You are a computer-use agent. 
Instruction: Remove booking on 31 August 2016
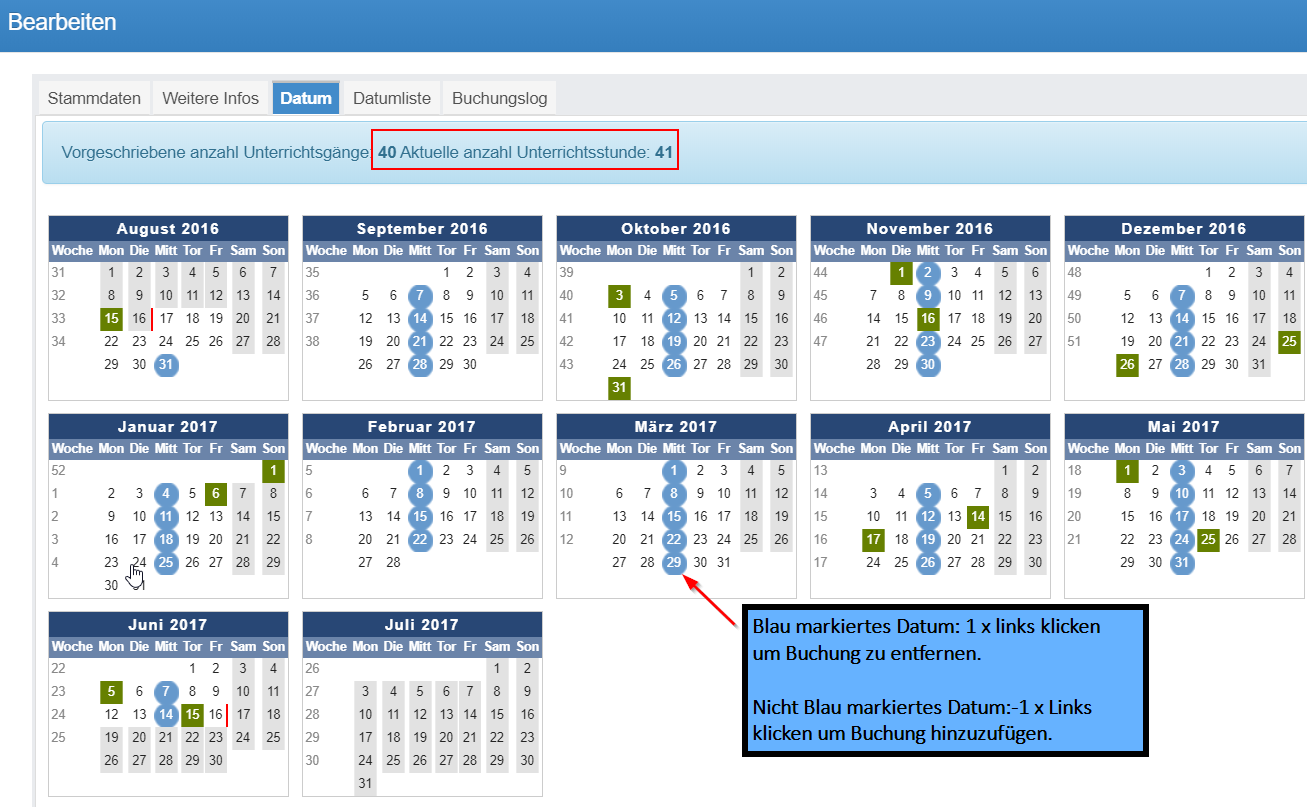click(166, 365)
